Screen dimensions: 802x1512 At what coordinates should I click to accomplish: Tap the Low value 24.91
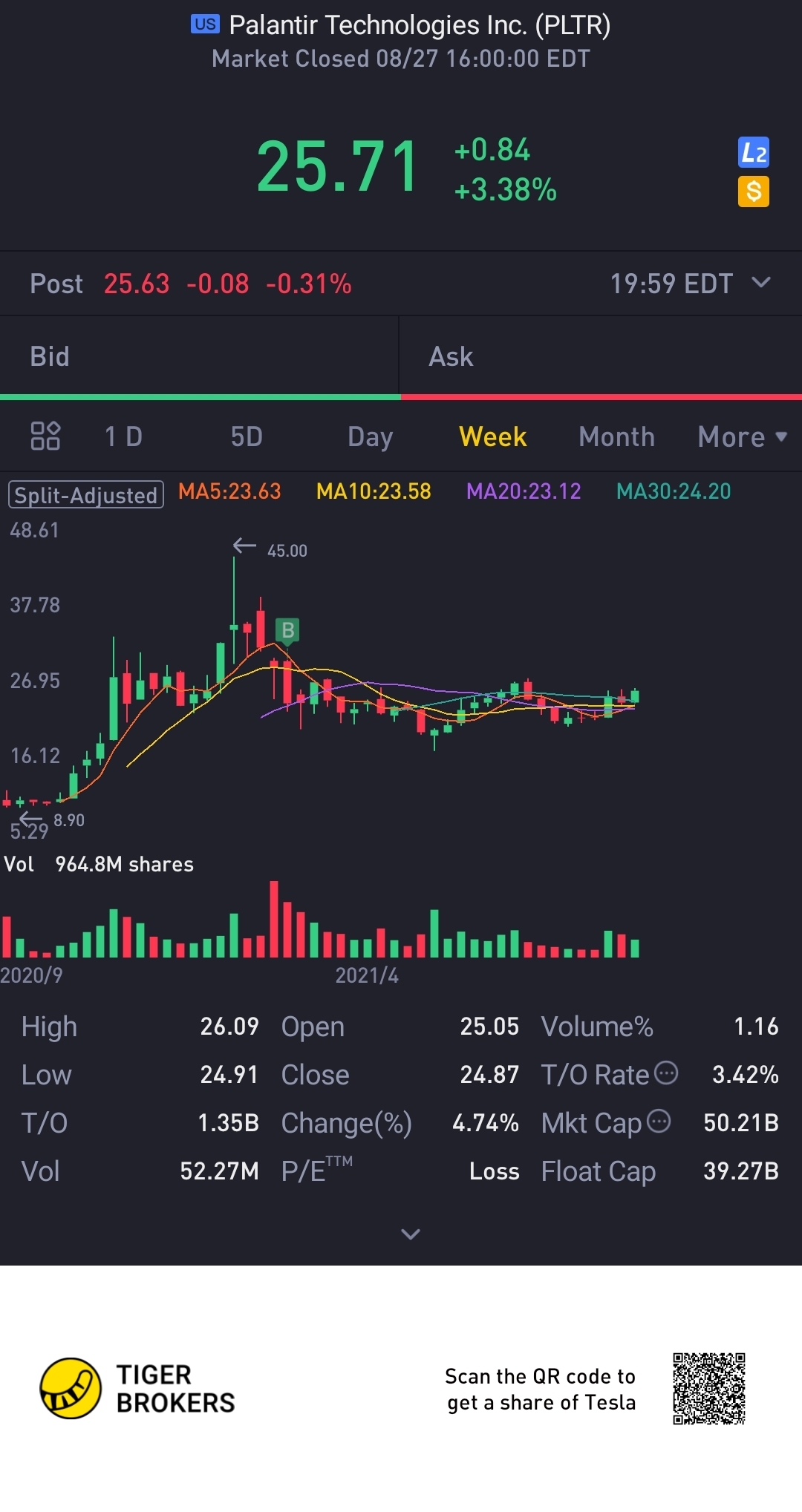coord(229,1075)
